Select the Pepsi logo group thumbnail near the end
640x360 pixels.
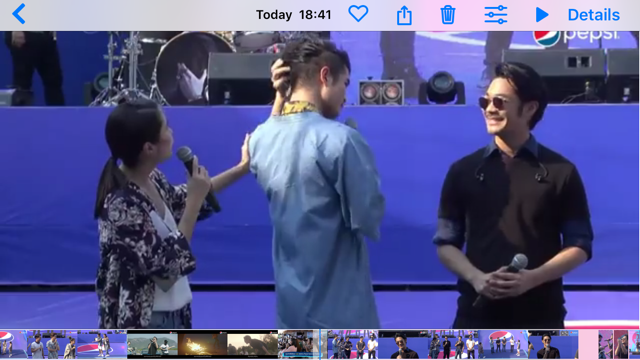[x=503, y=345]
